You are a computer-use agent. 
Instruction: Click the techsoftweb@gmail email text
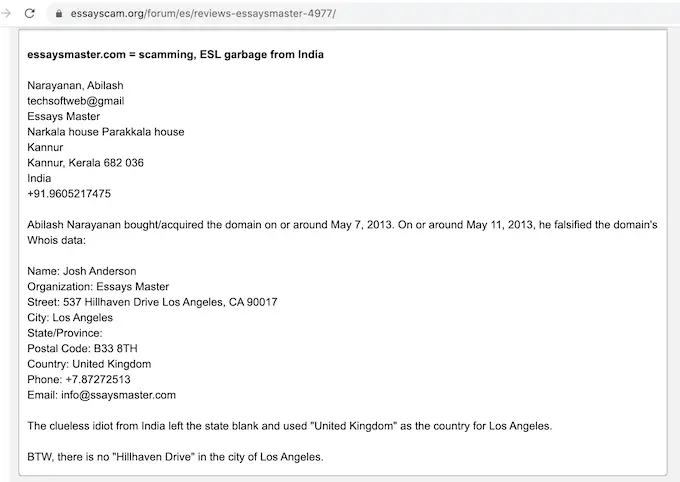click(75, 101)
